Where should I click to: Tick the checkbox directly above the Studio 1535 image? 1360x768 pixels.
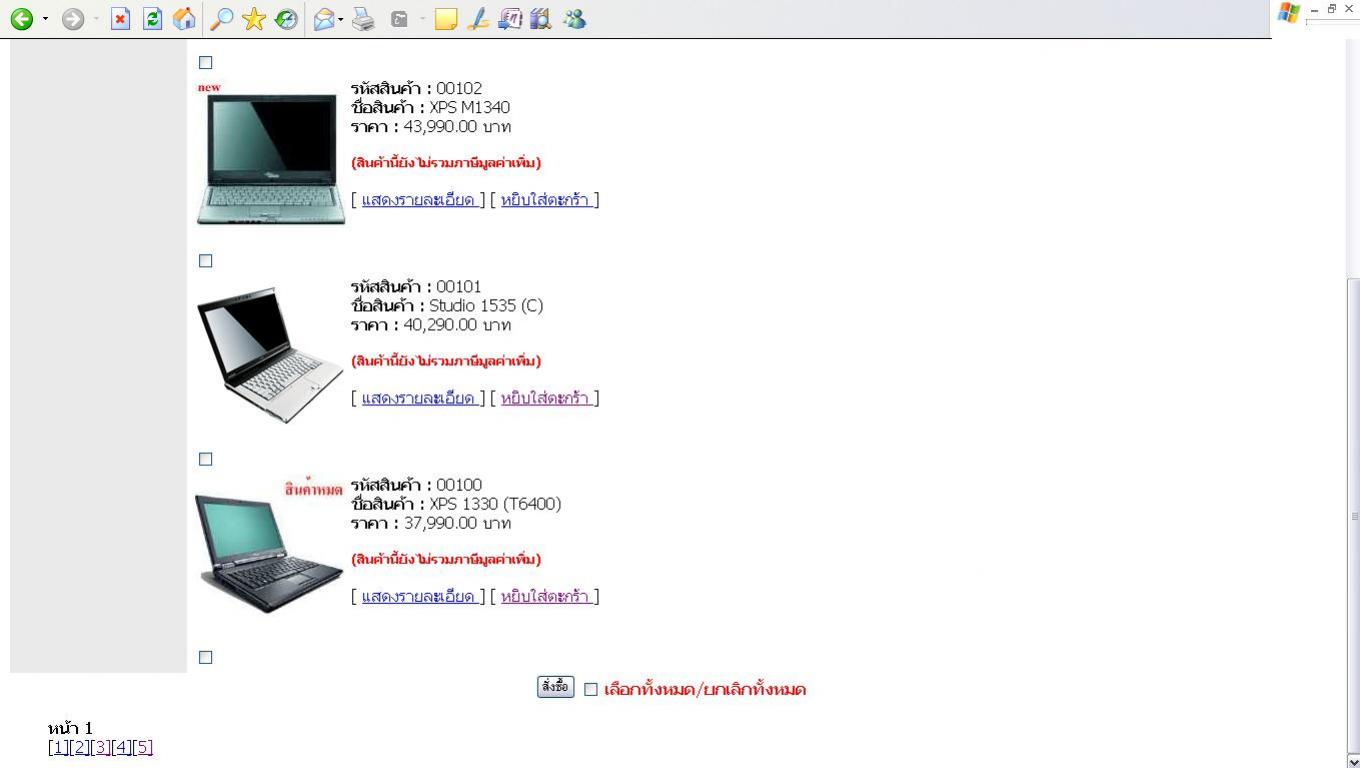pyautogui.click(x=206, y=261)
